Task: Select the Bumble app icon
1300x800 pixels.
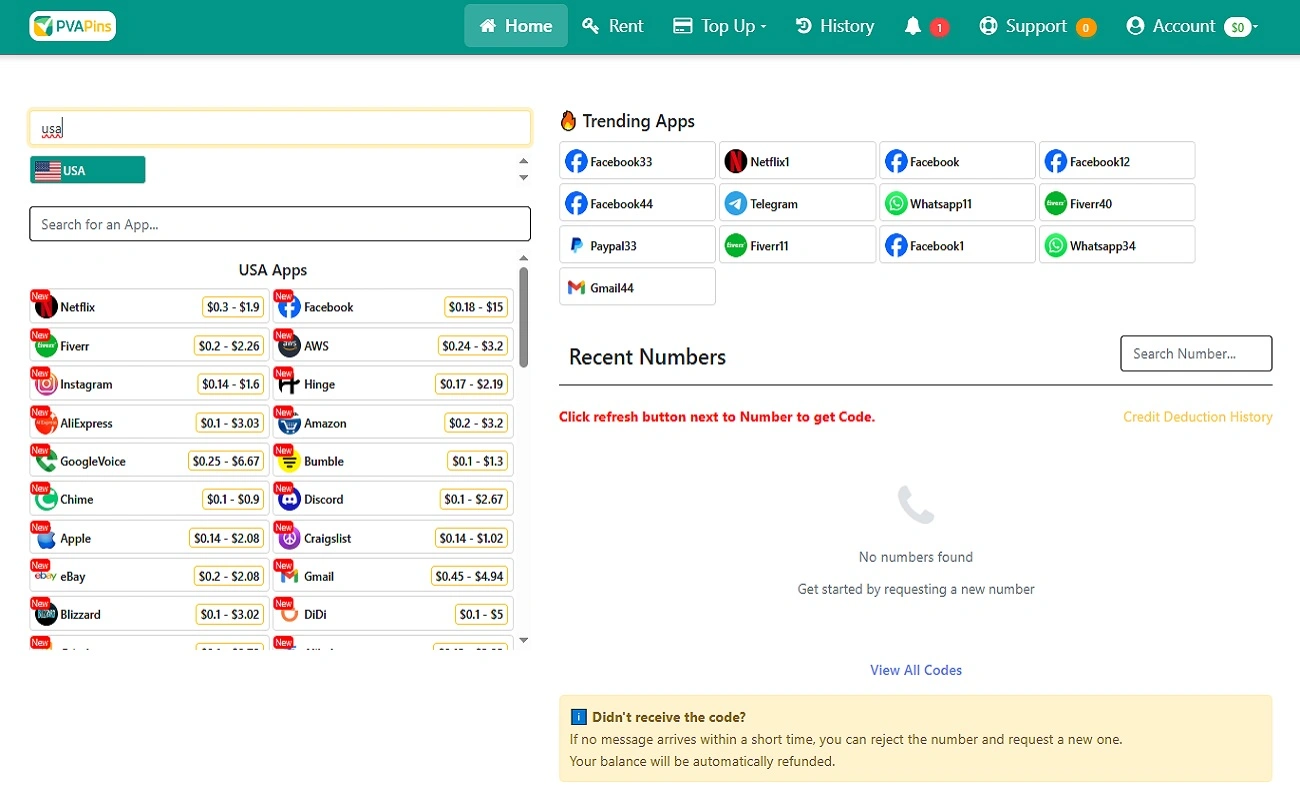Action: [290, 461]
